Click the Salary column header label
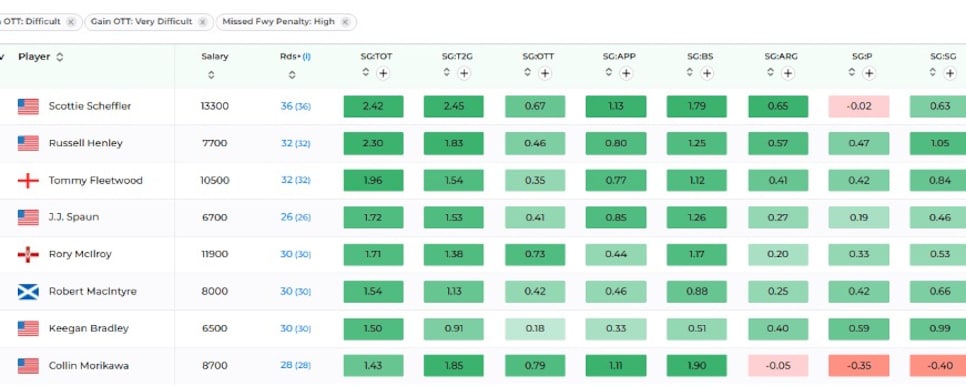This screenshot has width=966, height=386. coord(214,57)
